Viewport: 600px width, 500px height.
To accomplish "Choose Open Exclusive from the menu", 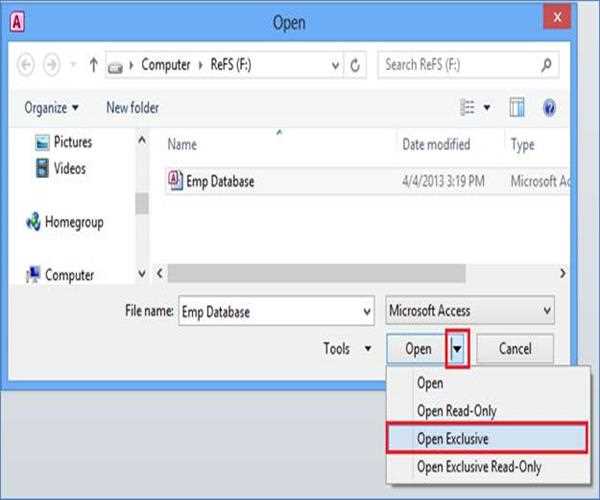I will (x=487, y=438).
